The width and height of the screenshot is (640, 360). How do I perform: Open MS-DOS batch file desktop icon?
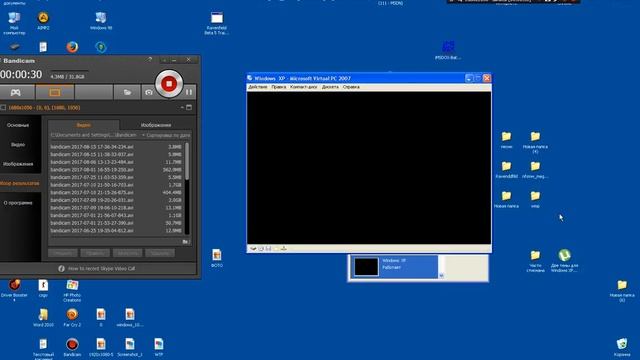click(x=448, y=50)
